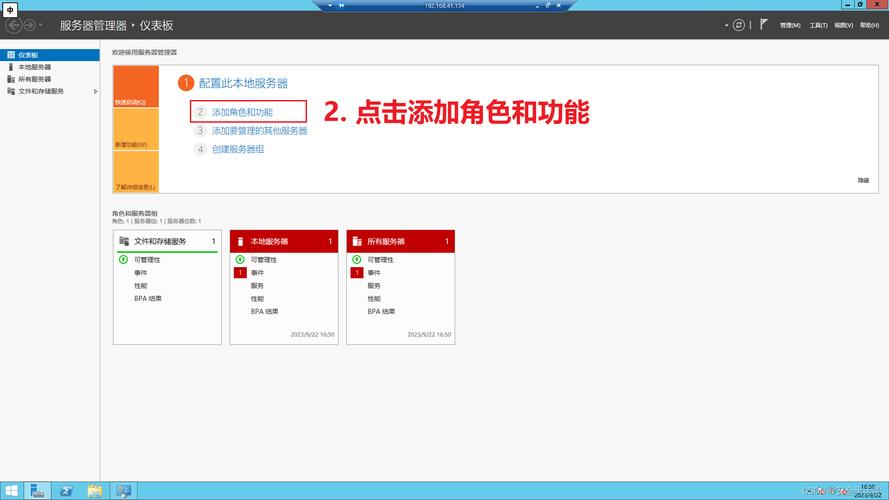Click the back navigation arrow
Viewport: 889px width, 500px height.
click(x=14, y=26)
